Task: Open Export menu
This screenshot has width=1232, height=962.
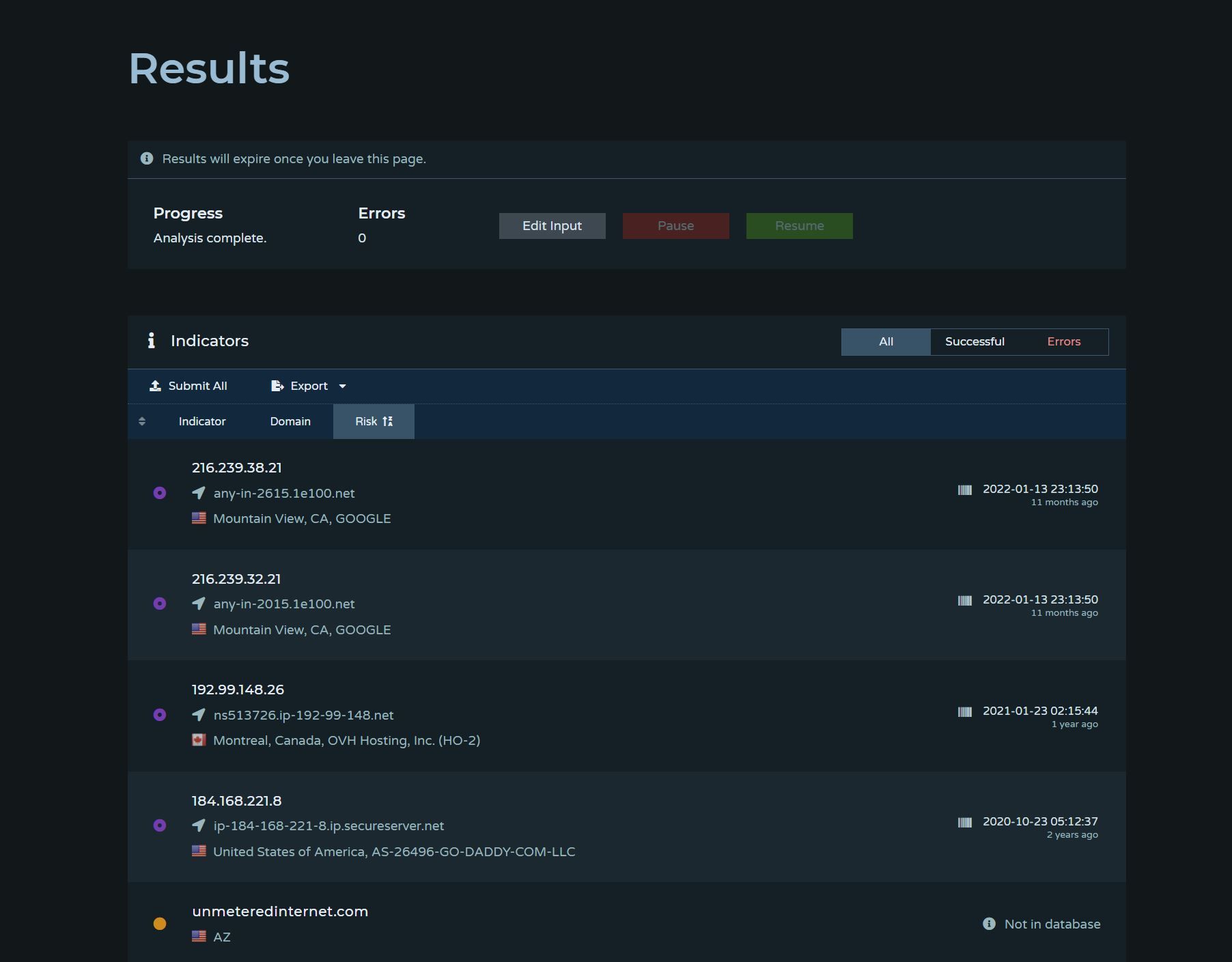Action: pyautogui.click(x=309, y=386)
